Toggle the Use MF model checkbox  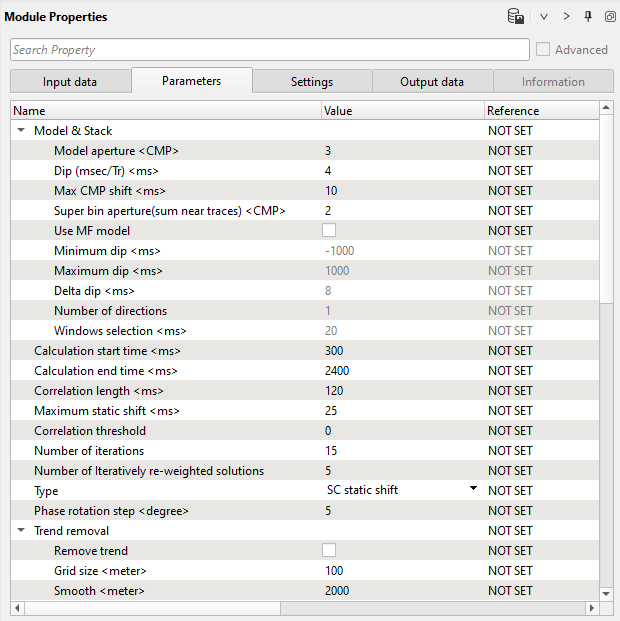(329, 231)
